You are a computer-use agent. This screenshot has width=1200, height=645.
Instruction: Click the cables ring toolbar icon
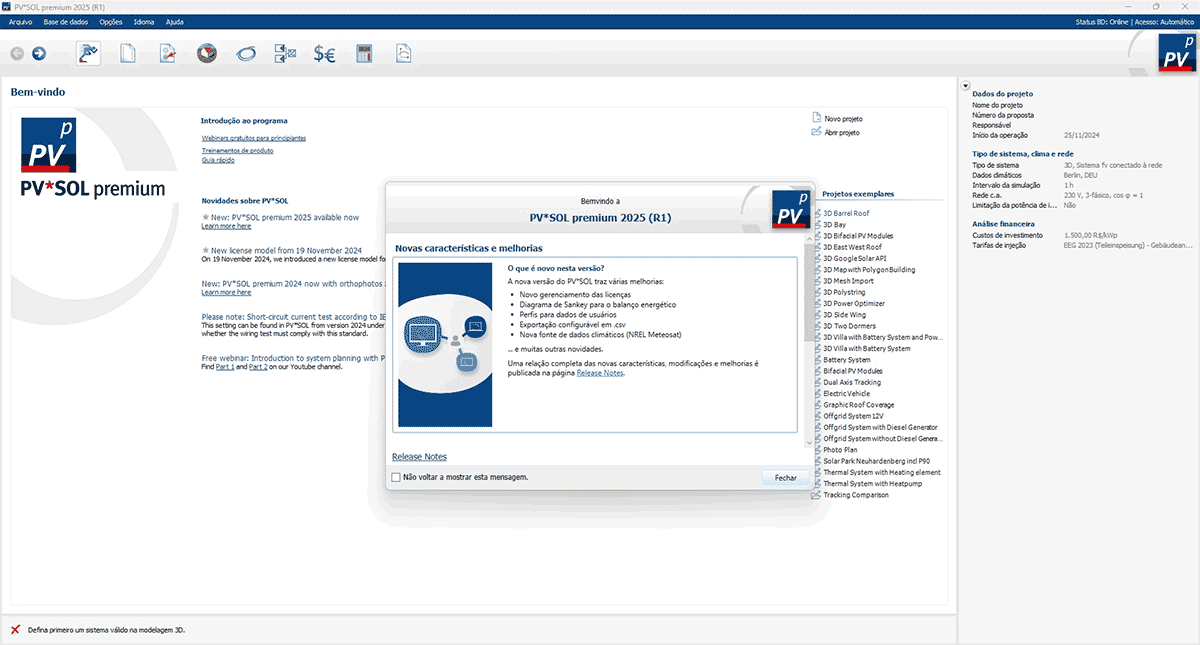point(246,54)
